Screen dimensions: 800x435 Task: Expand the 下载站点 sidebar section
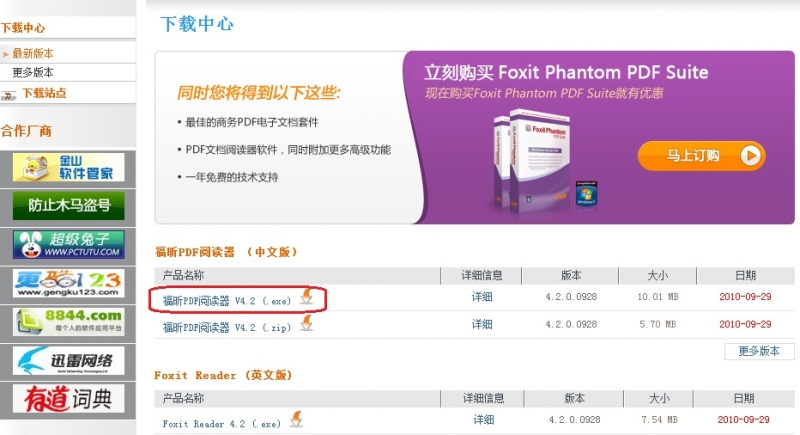[x=44, y=93]
